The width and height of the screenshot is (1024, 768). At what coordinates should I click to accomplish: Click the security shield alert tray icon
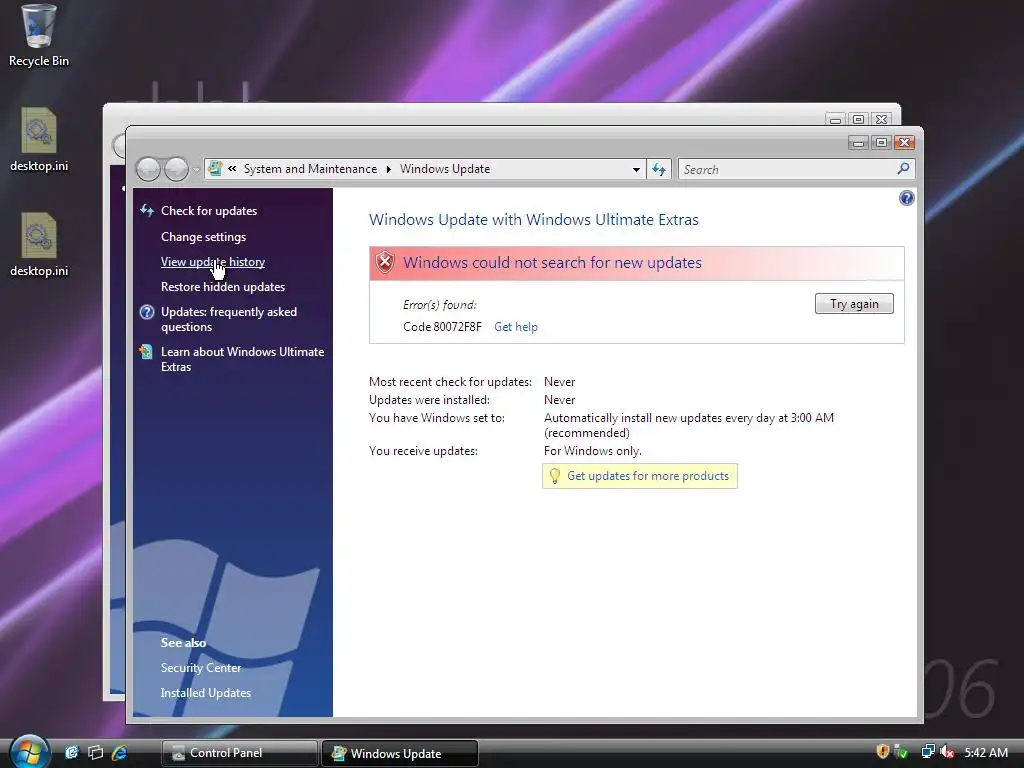coord(882,752)
